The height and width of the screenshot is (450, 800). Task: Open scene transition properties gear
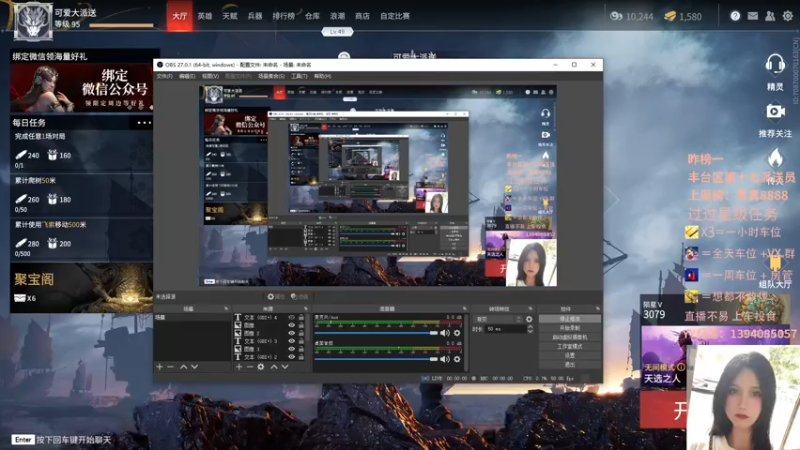coord(529,319)
